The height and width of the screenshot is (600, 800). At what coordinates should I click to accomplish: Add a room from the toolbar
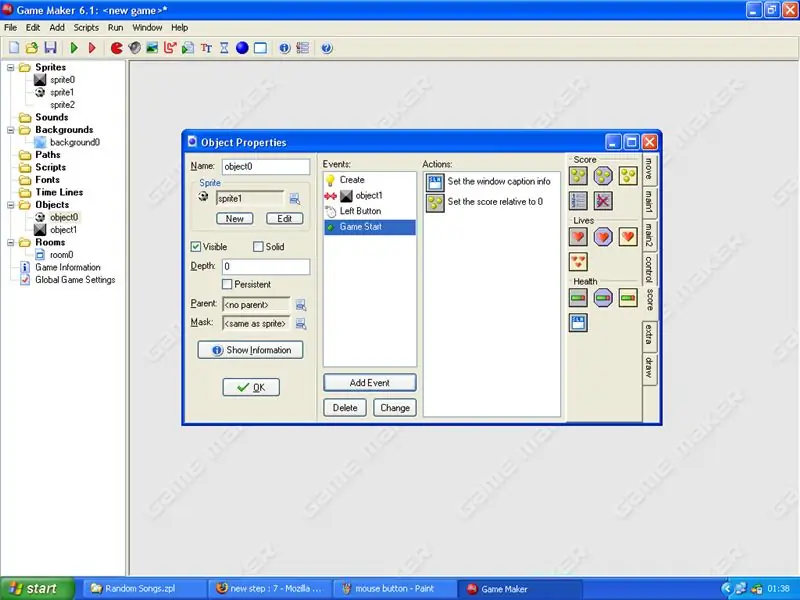(x=260, y=48)
